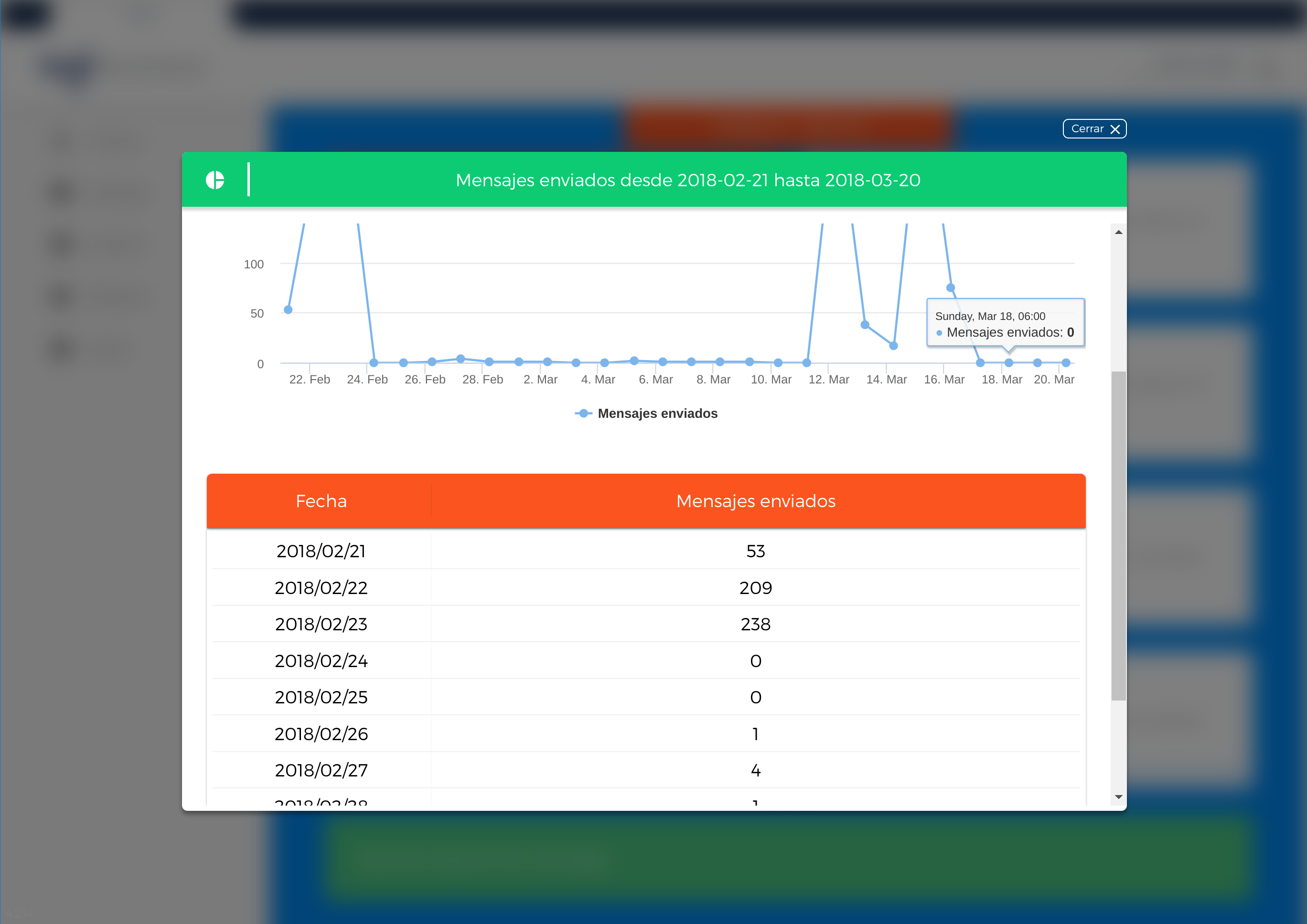Click the tooltip showing Sunday, Mar 18, 06:00
1307x924 pixels.
[x=1005, y=322]
